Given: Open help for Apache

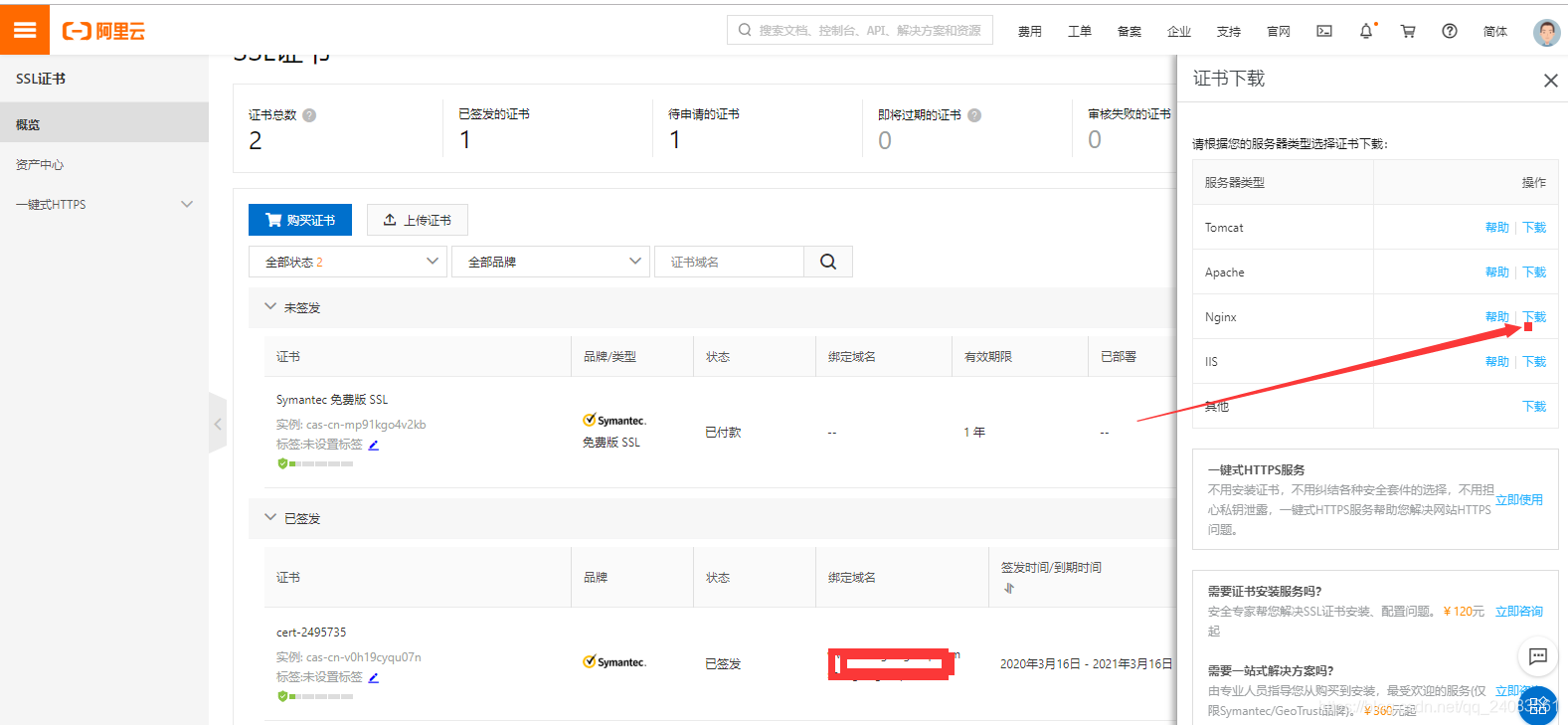Looking at the screenshot, I should pos(1496,272).
